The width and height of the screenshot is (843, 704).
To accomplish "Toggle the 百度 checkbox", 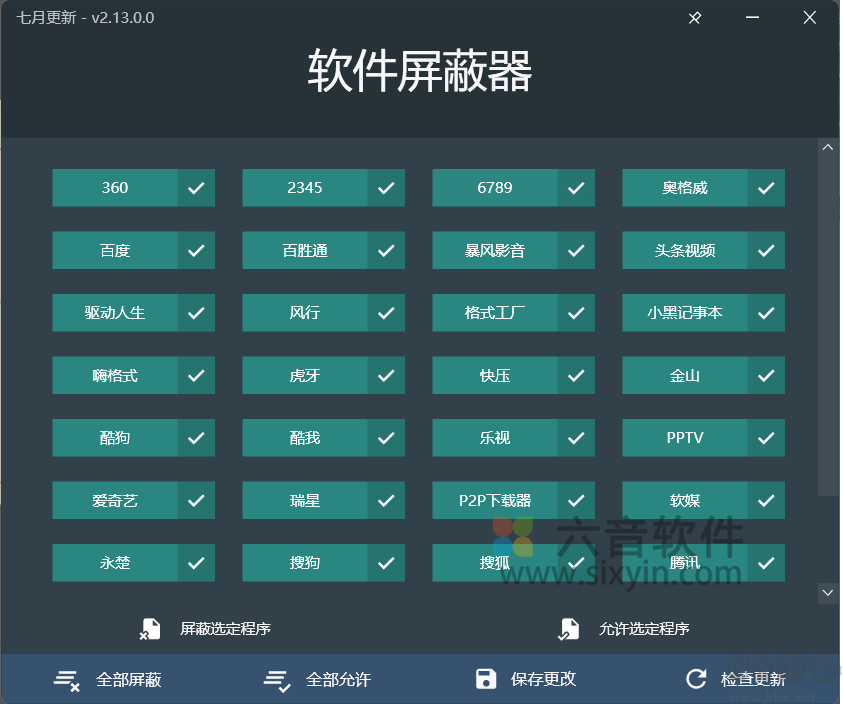I will tap(196, 250).
